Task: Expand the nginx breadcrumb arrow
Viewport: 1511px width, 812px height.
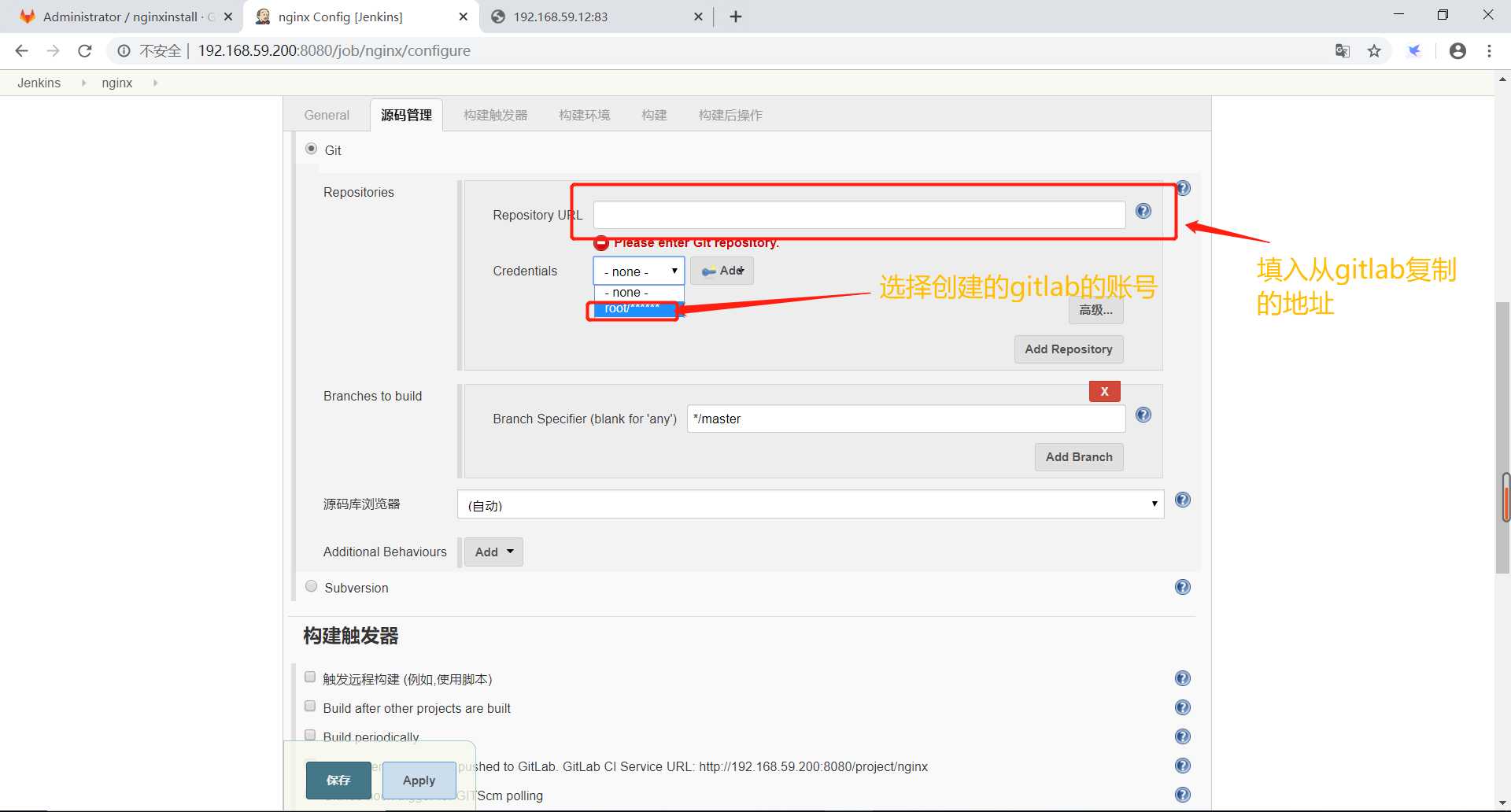Action: [x=155, y=83]
